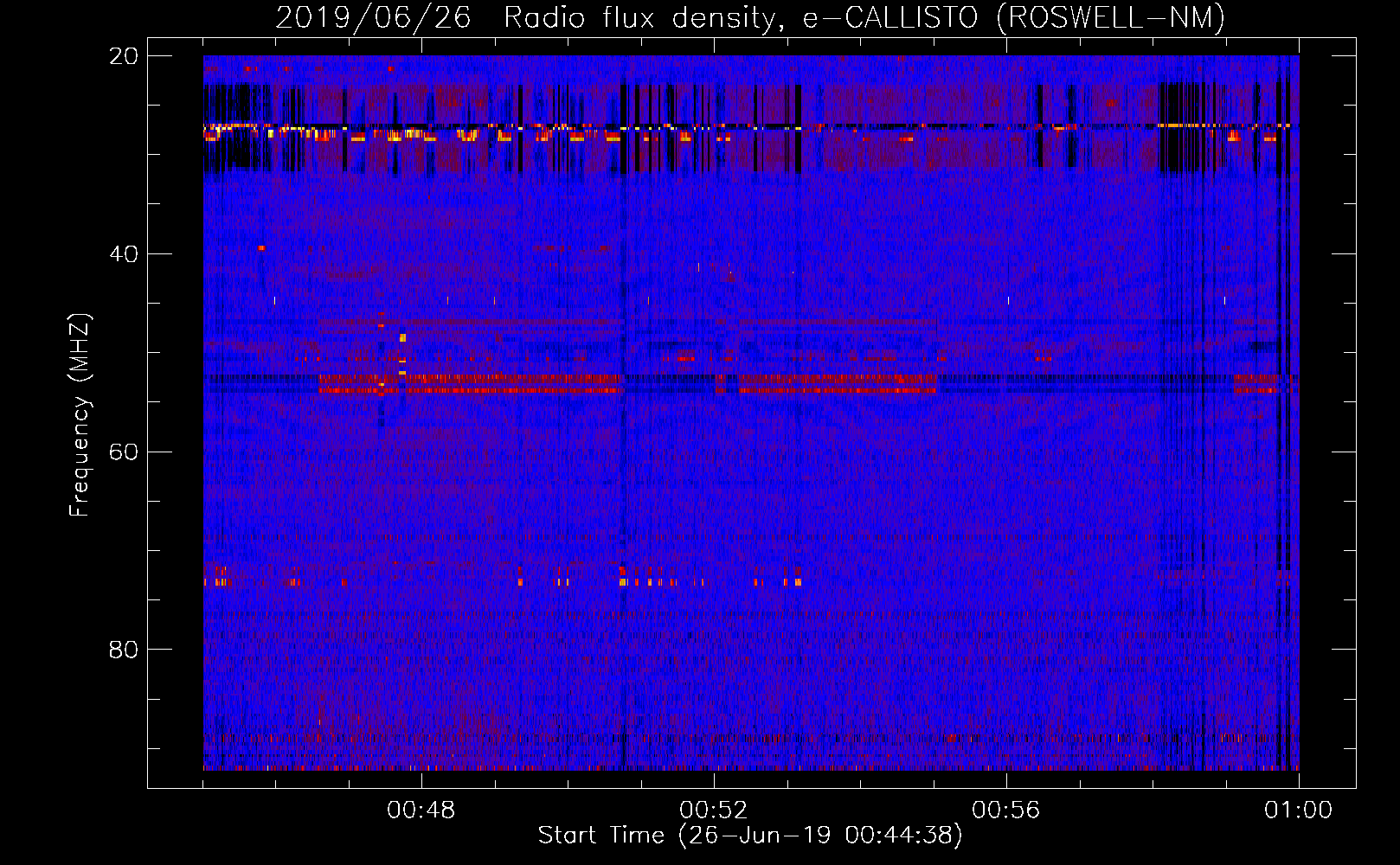1400x865 pixels.
Task: Click the 00:48 time tick label
Action: click(421, 811)
